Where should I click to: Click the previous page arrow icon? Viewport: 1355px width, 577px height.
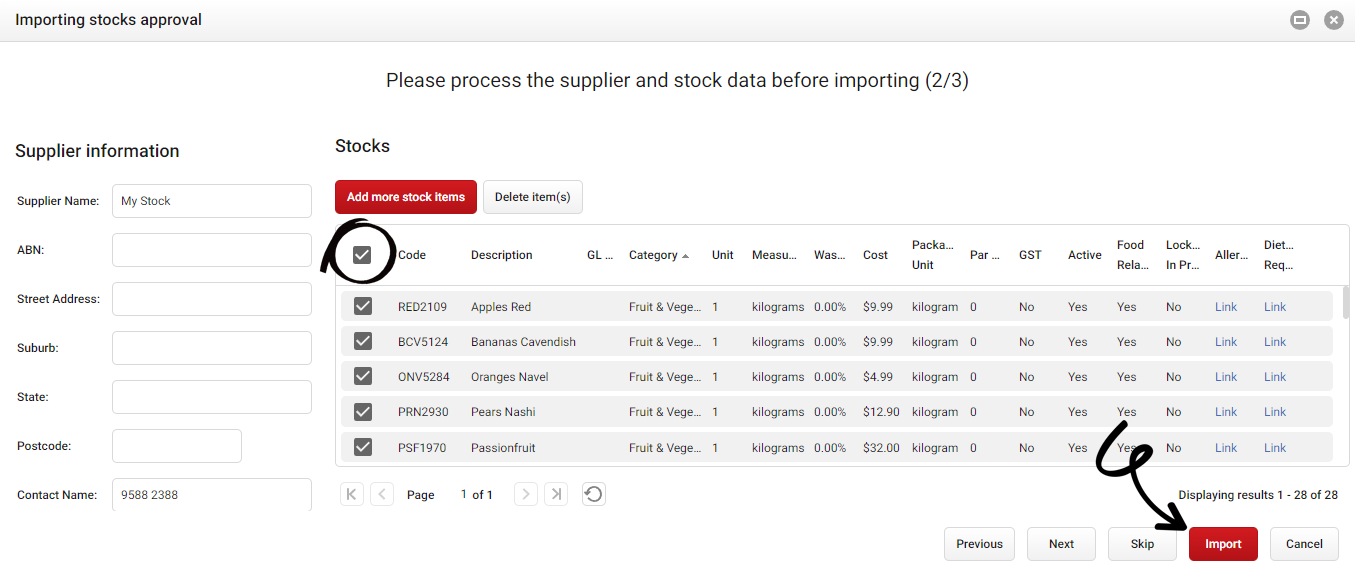coord(381,493)
